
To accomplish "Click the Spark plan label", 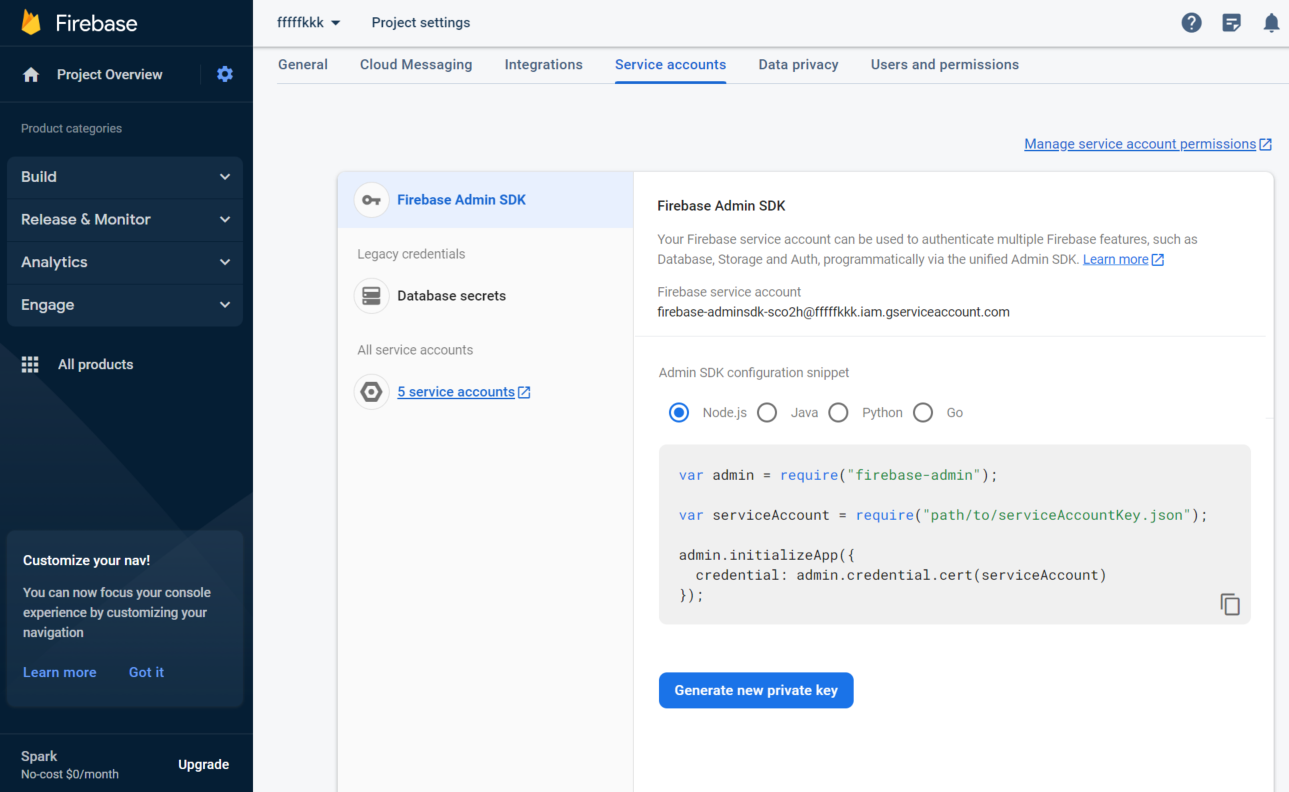I will pyautogui.click(x=39, y=756).
